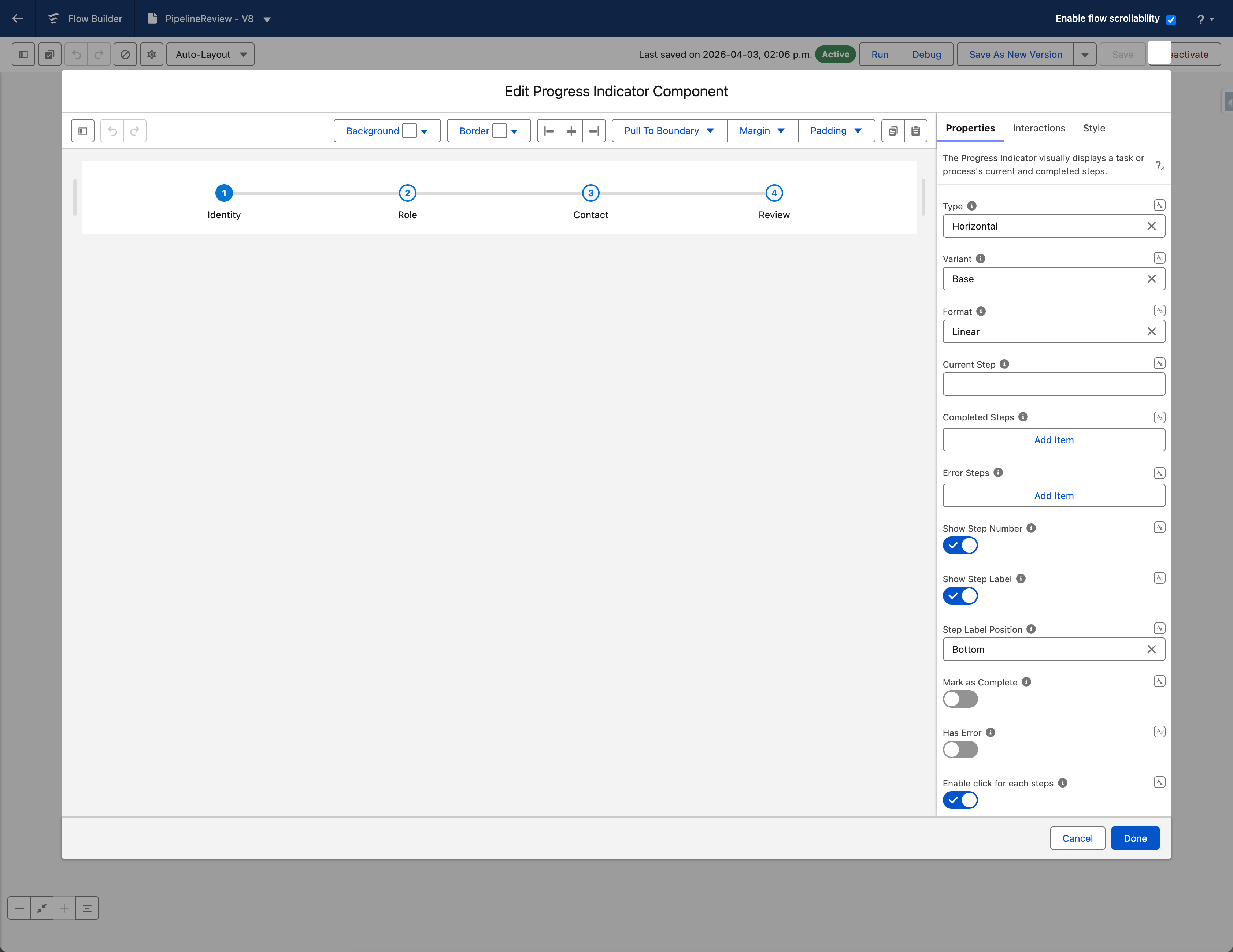Image resolution: width=1233 pixels, height=952 pixels.
Task: Open the Auto-Layout dropdown
Action: [x=211, y=55]
